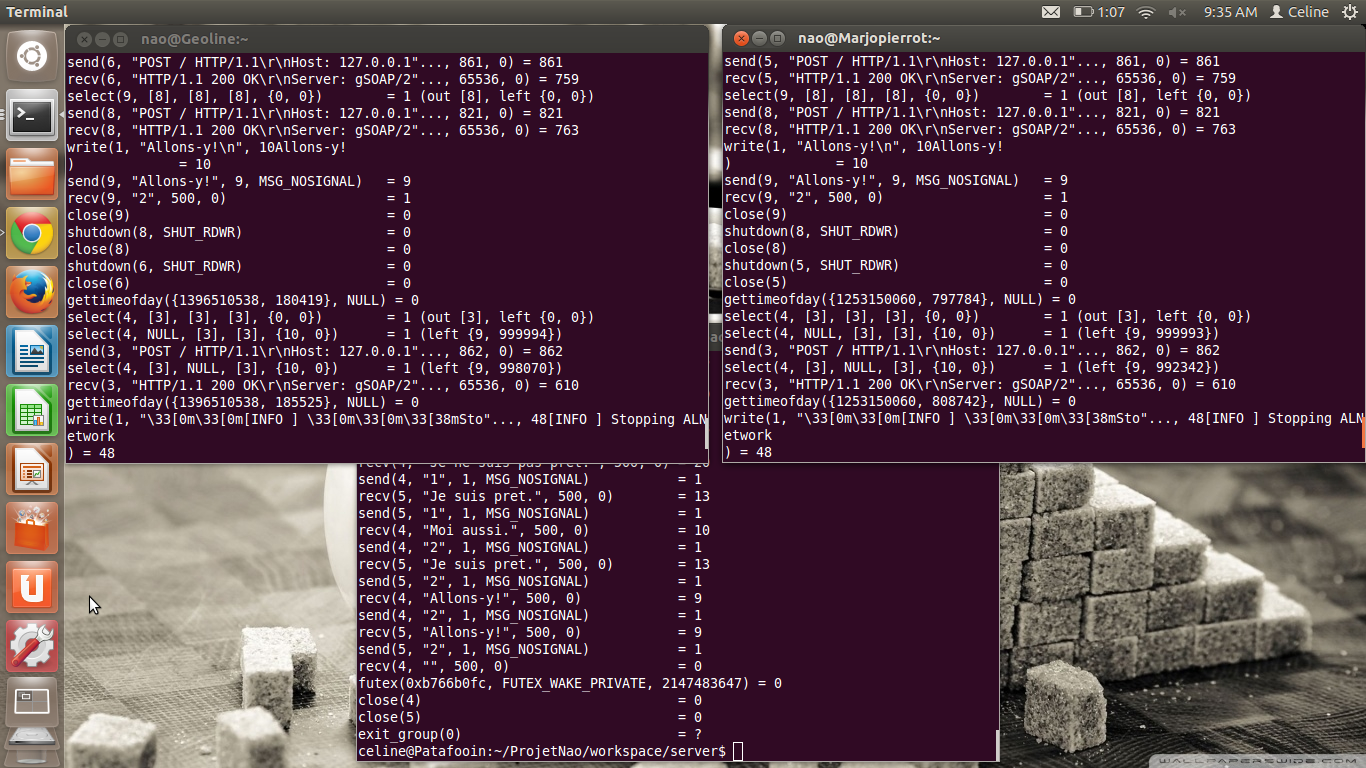Screen dimensions: 1366x768
Task: Launch Google Chrome from the dock
Action: (32, 234)
